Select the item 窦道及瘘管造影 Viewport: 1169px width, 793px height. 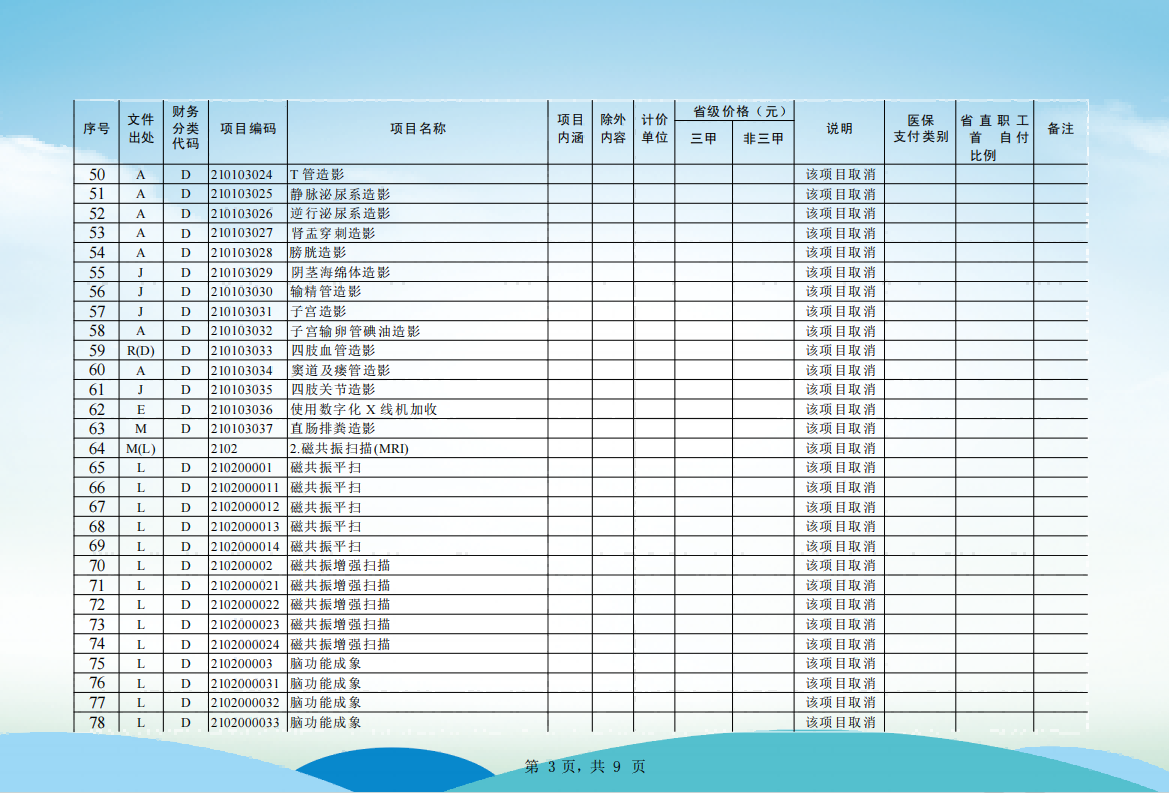click(x=340, y=370)
